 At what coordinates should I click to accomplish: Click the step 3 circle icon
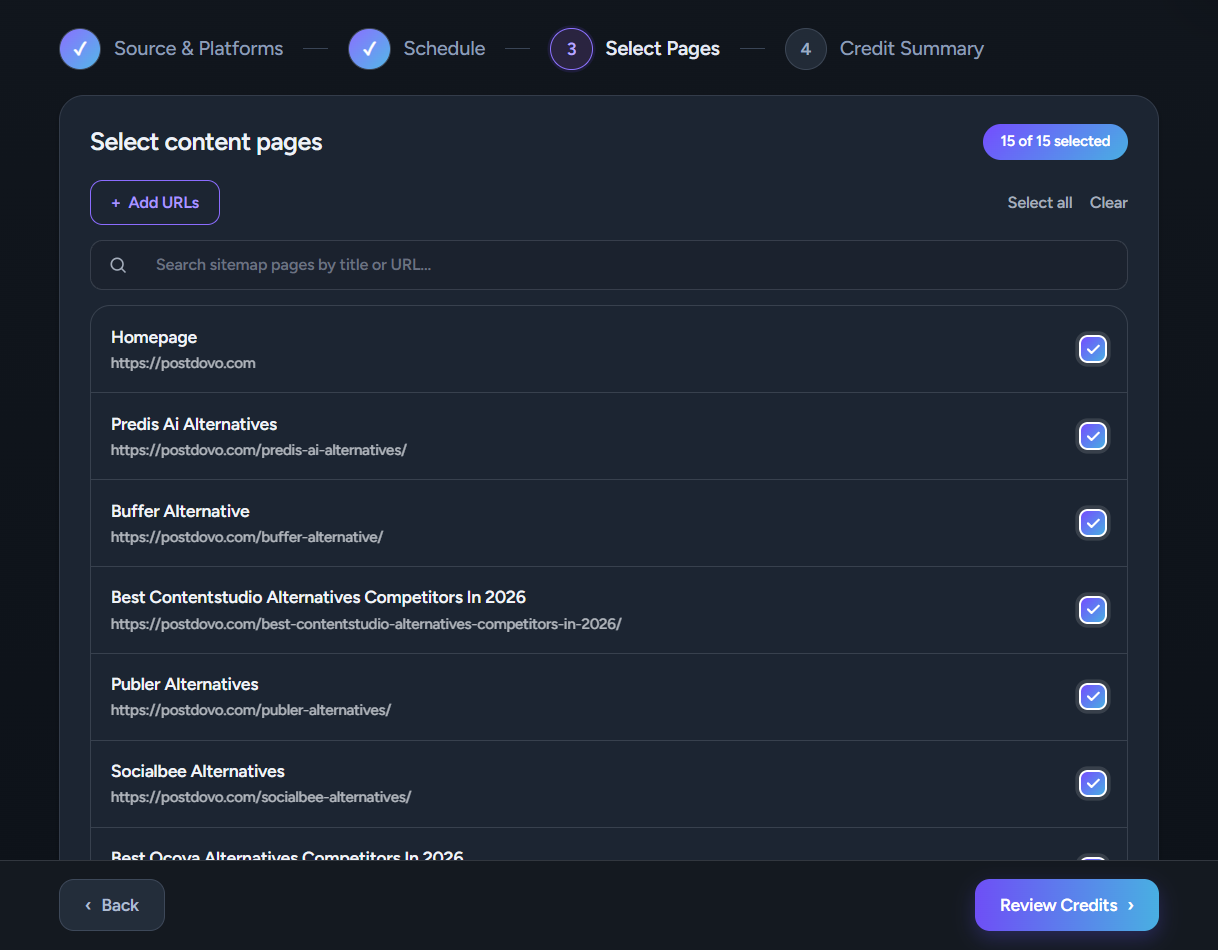click(571, 49)
